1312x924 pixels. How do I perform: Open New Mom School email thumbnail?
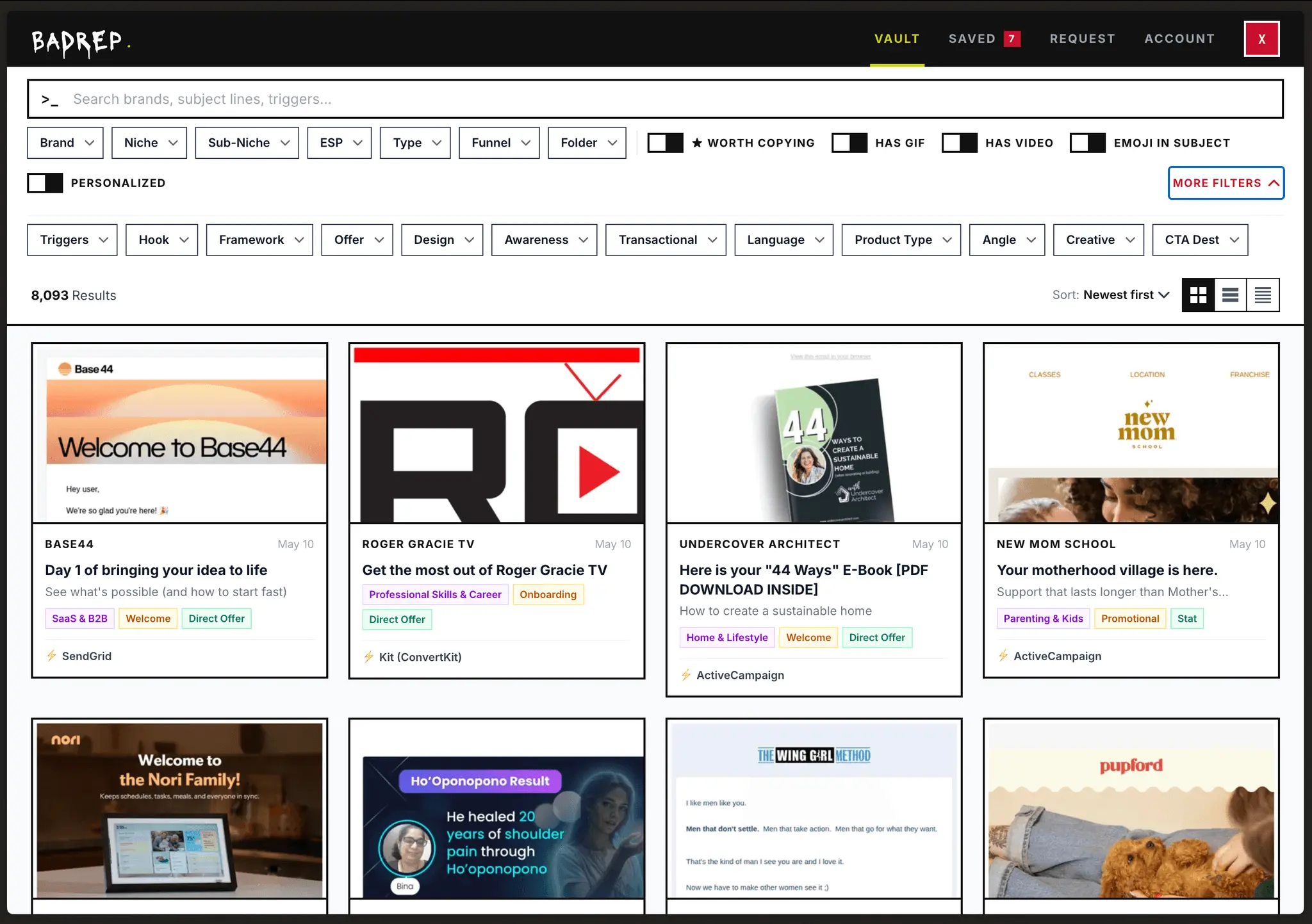(1131, 434)
